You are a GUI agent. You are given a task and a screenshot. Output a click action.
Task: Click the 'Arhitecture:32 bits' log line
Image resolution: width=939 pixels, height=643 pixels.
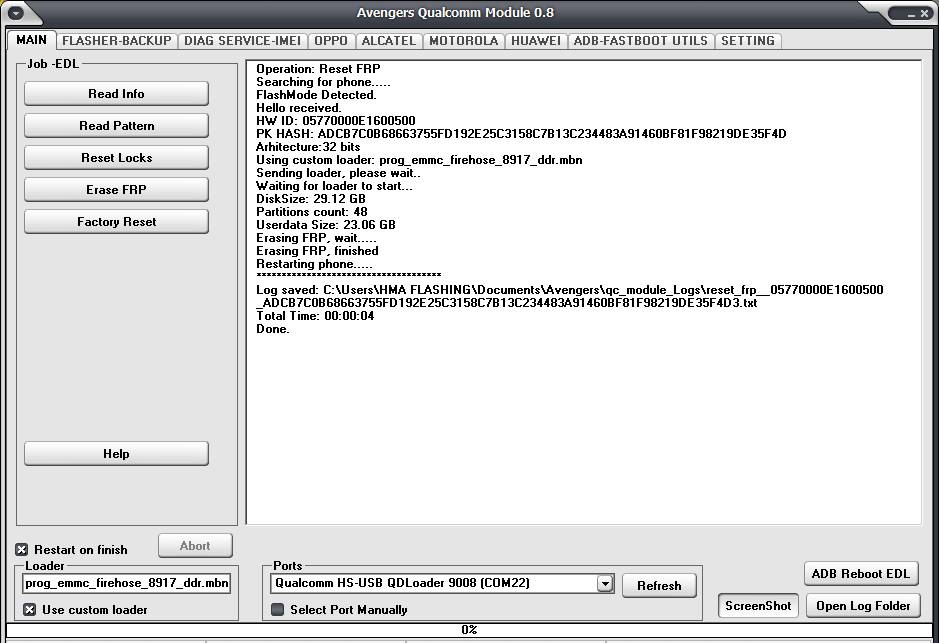(308, 147)
